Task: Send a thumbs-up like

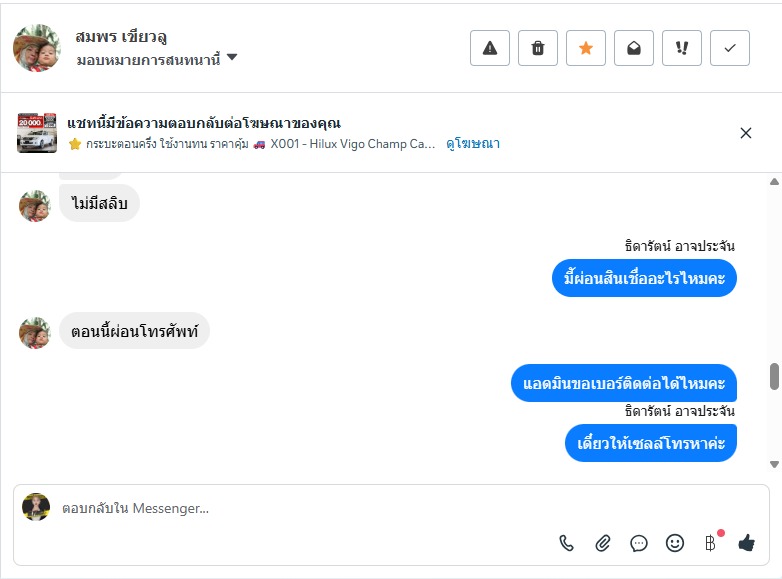Action: pyautogui.click(x=746, y=543)
